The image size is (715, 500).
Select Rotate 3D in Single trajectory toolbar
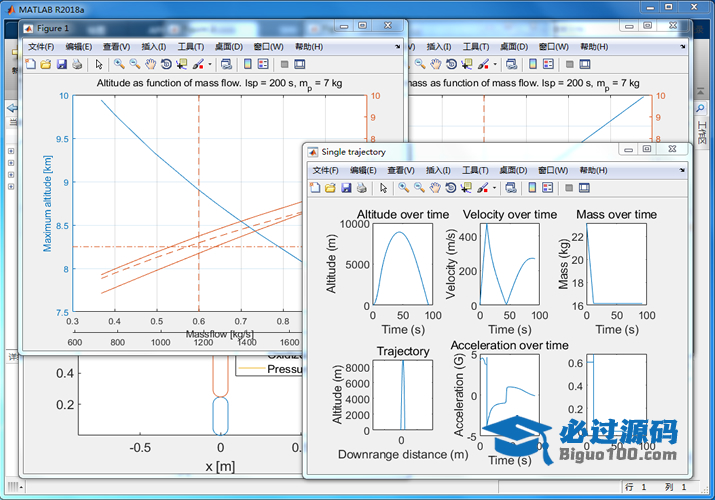451,188
